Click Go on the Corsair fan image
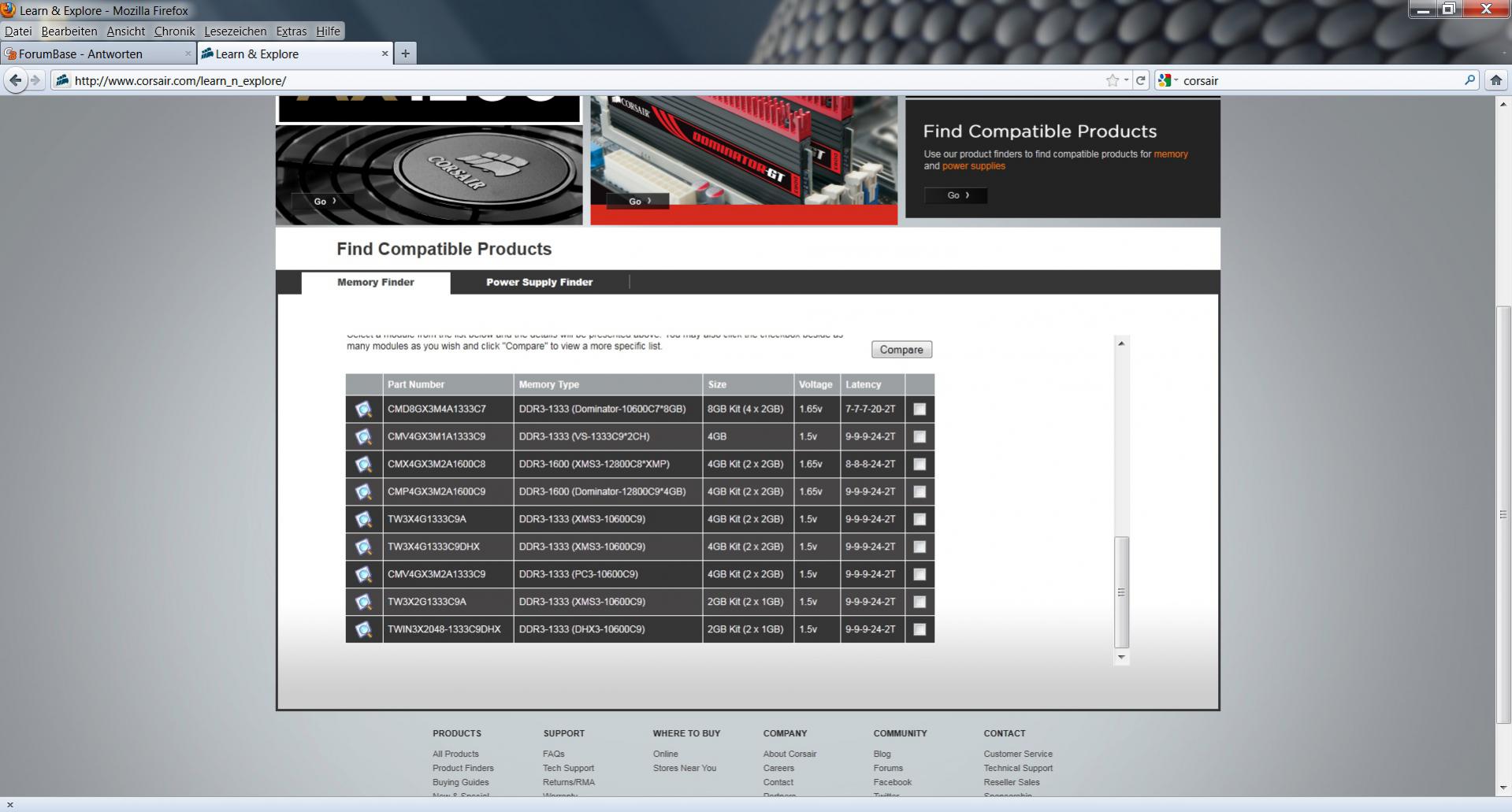 323,202
